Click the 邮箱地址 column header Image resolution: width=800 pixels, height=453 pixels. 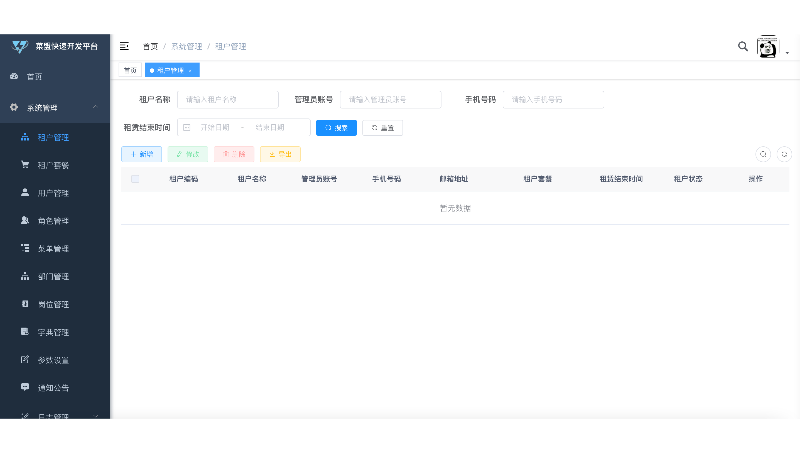pyautogui.click(x=454, y=179)
